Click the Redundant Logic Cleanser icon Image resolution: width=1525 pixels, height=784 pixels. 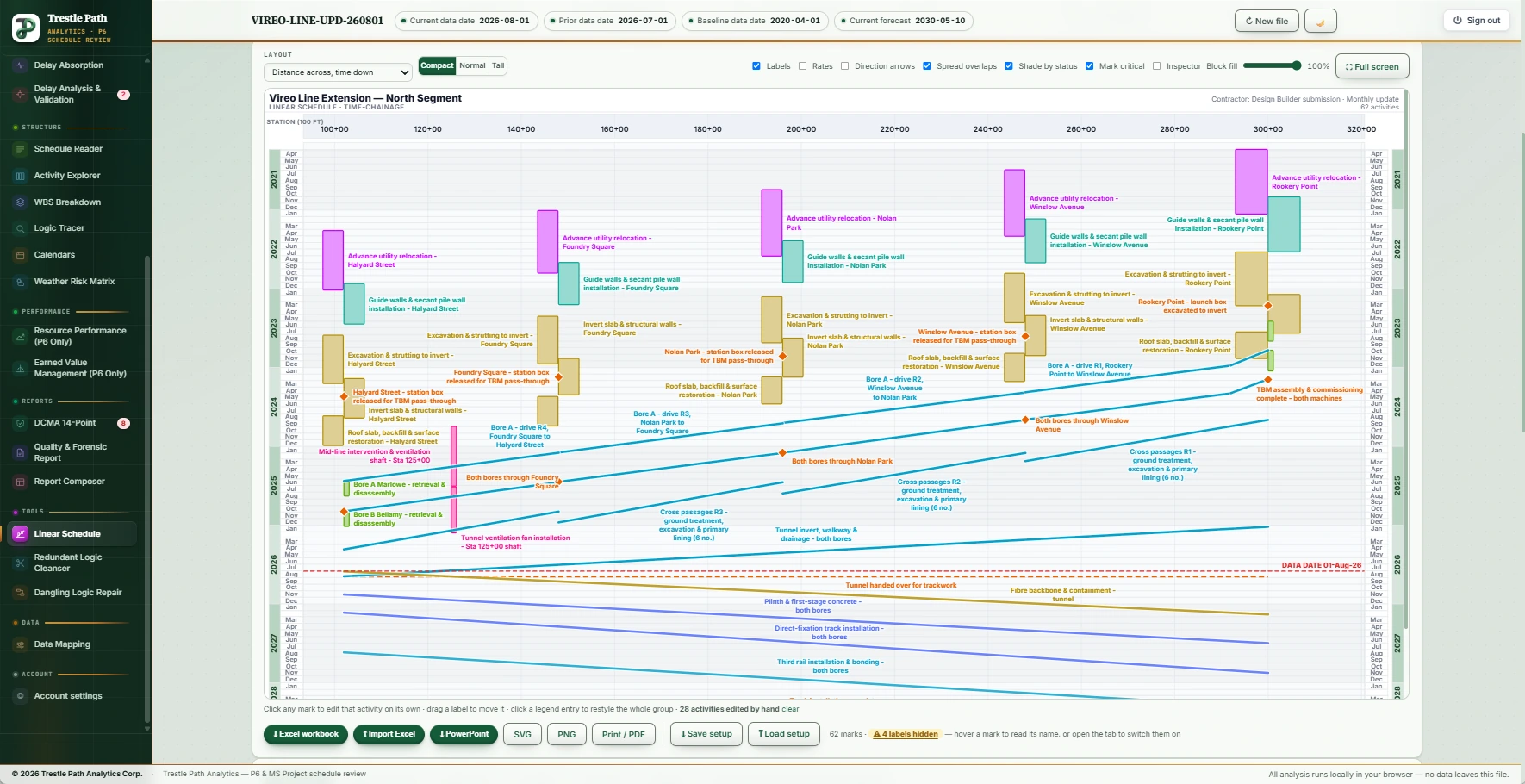click(x=20, y=563)
